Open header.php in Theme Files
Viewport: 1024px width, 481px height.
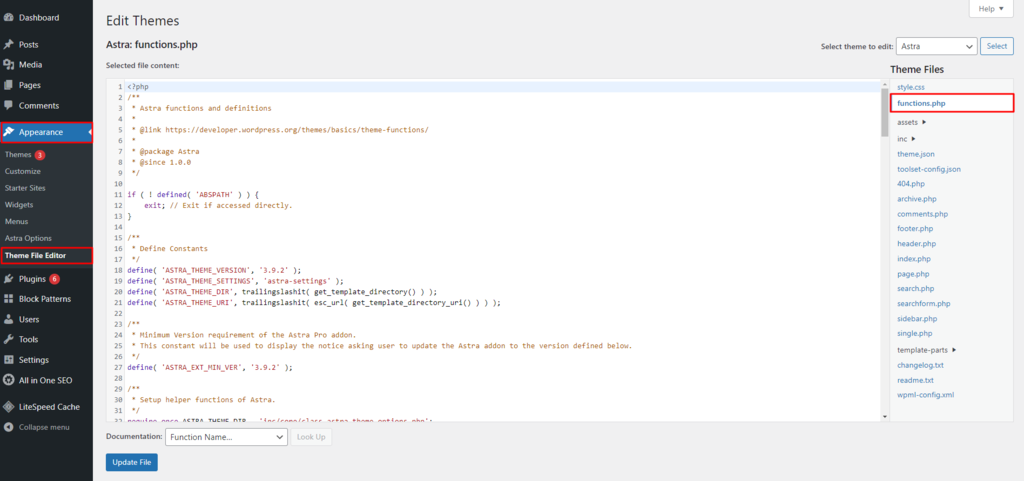pyautogui.click(x=916, y=243)
